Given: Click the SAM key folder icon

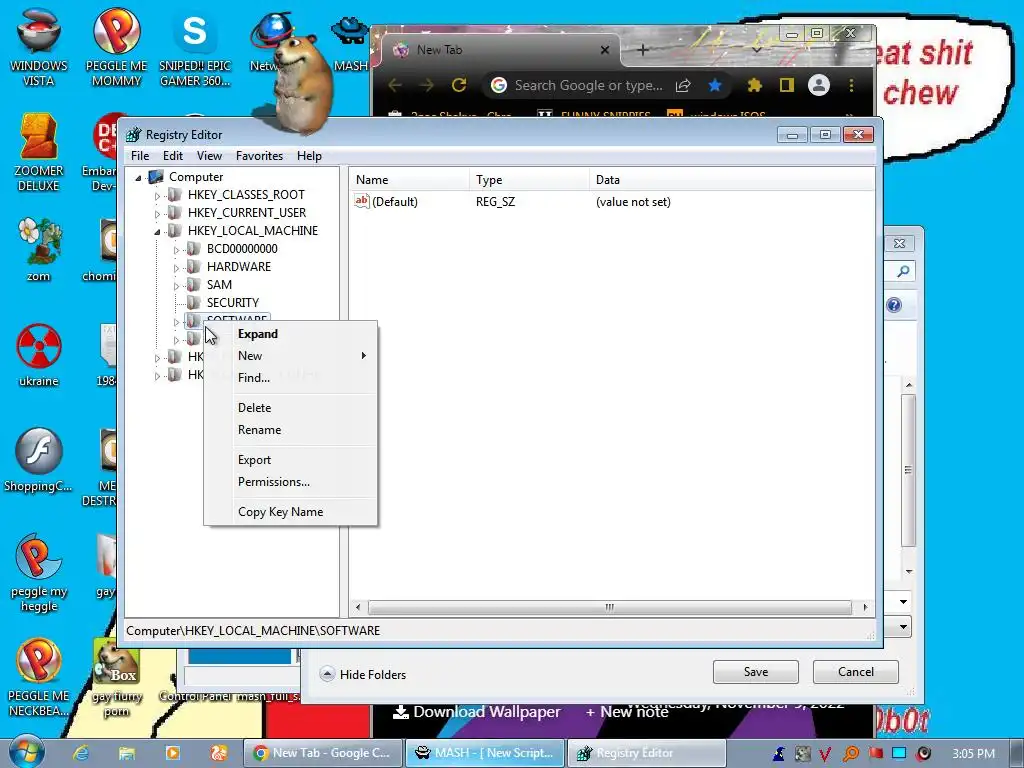Looking at the screenshot, I should tap(193, 285).
